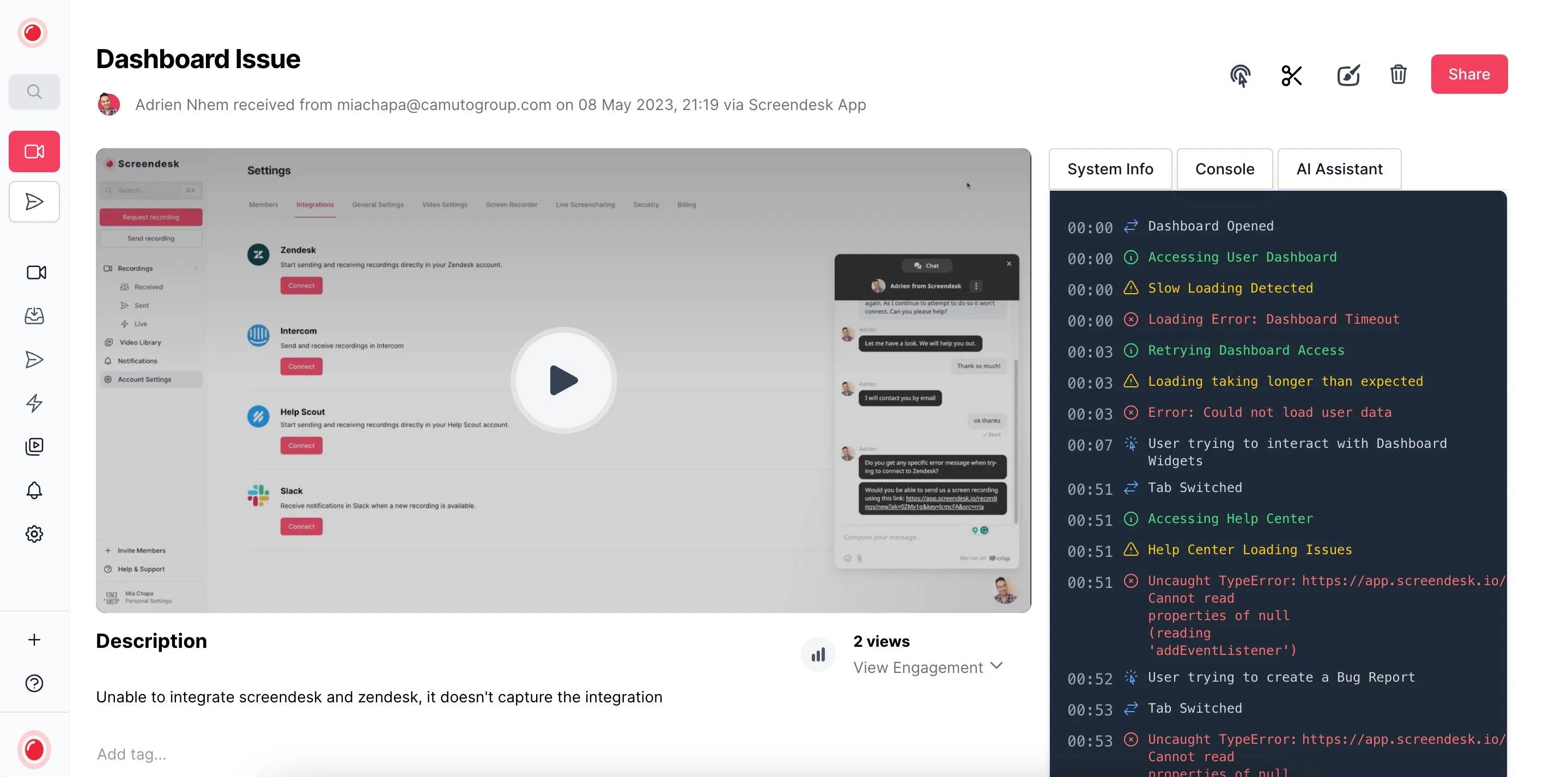Click the settings gear icon
1568x777 pixels.
(34, 533)
